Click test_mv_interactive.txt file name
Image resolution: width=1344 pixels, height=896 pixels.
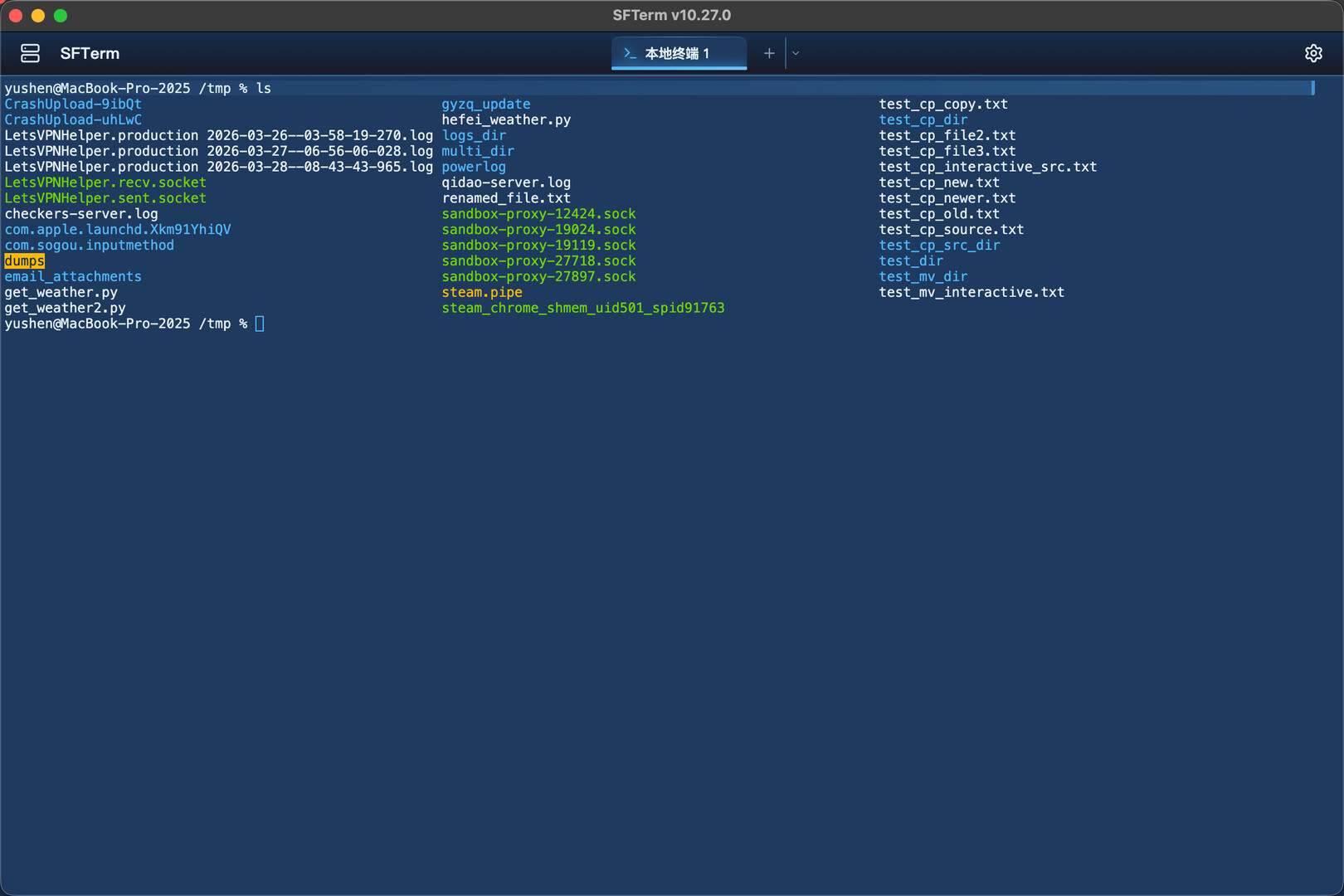coord(971,293)
